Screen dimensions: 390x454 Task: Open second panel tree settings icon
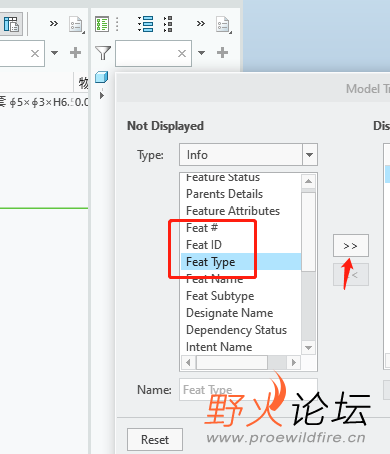pyautogui.click(x=223, y=24)
